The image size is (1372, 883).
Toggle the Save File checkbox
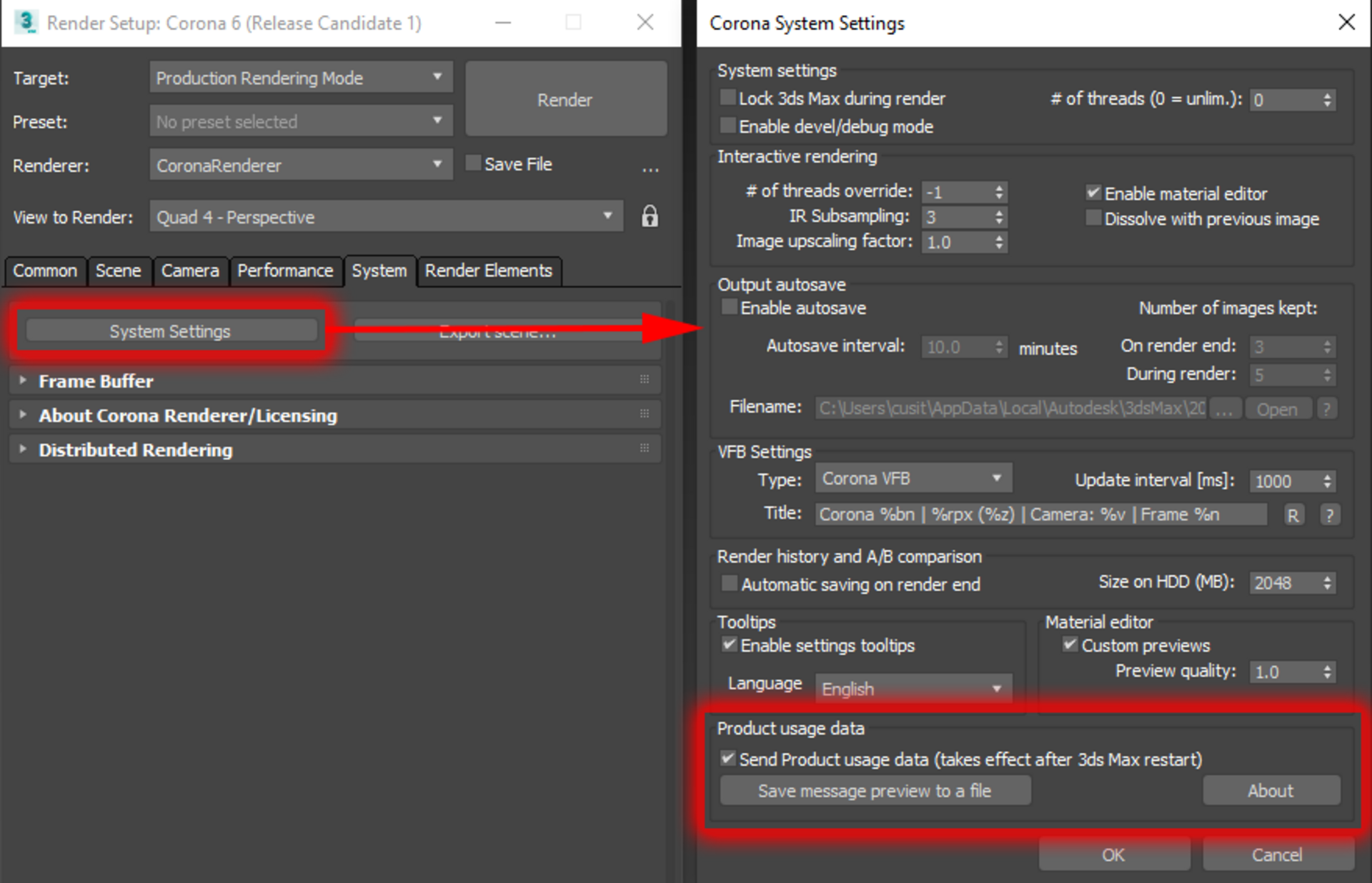[472, 163]
